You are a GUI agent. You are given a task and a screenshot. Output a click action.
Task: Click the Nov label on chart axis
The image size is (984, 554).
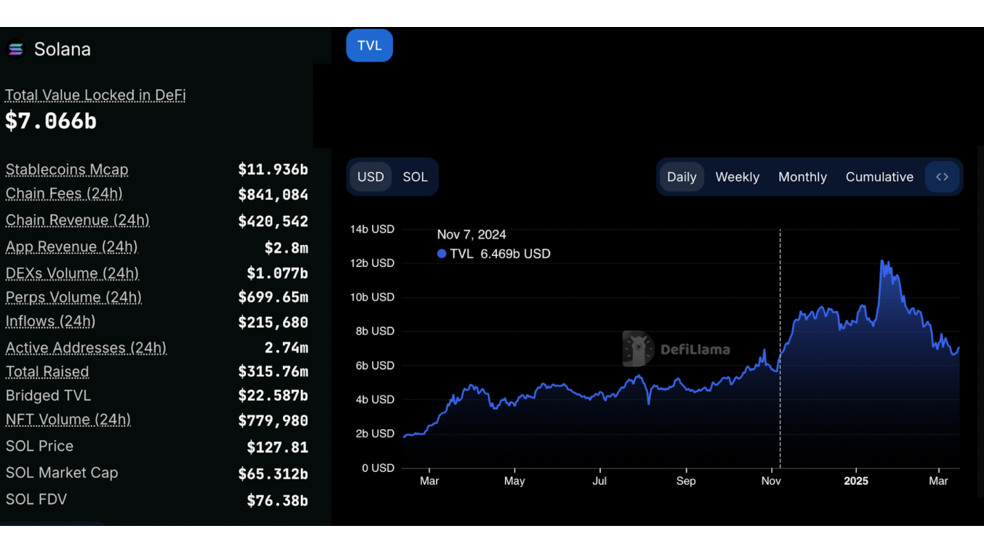[771, 481]
